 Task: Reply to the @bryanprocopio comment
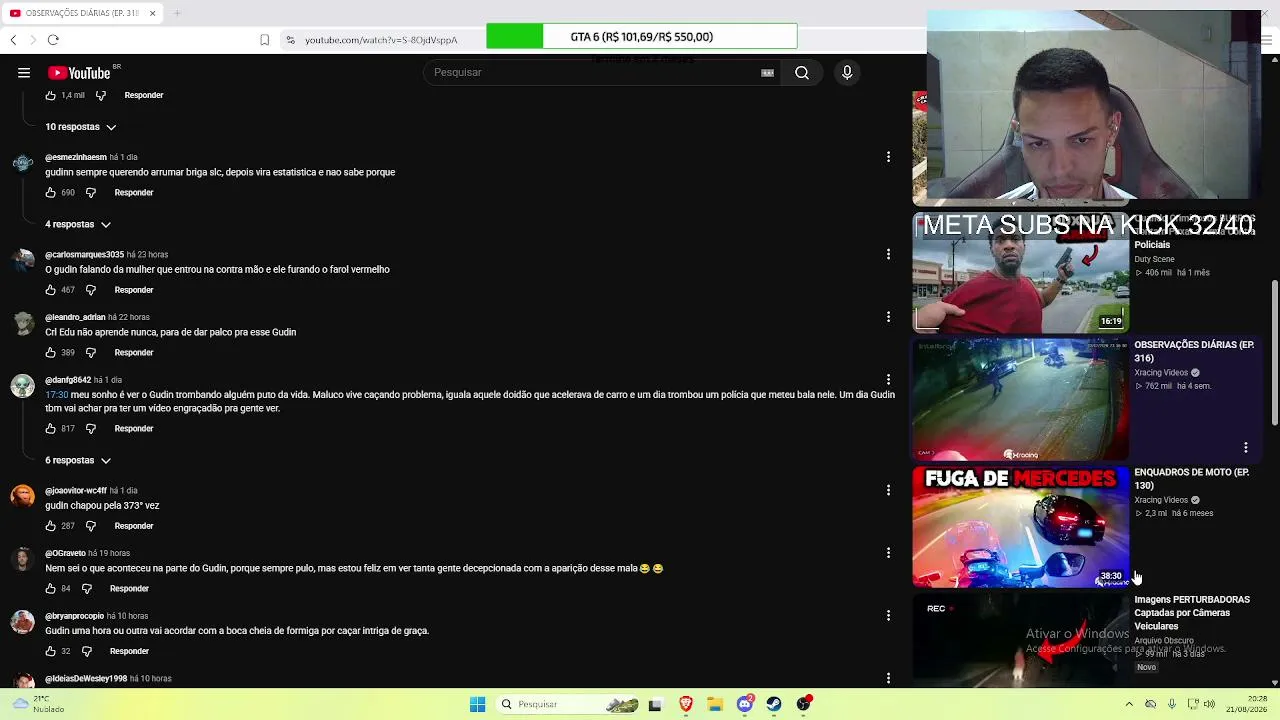coord(129,651)
